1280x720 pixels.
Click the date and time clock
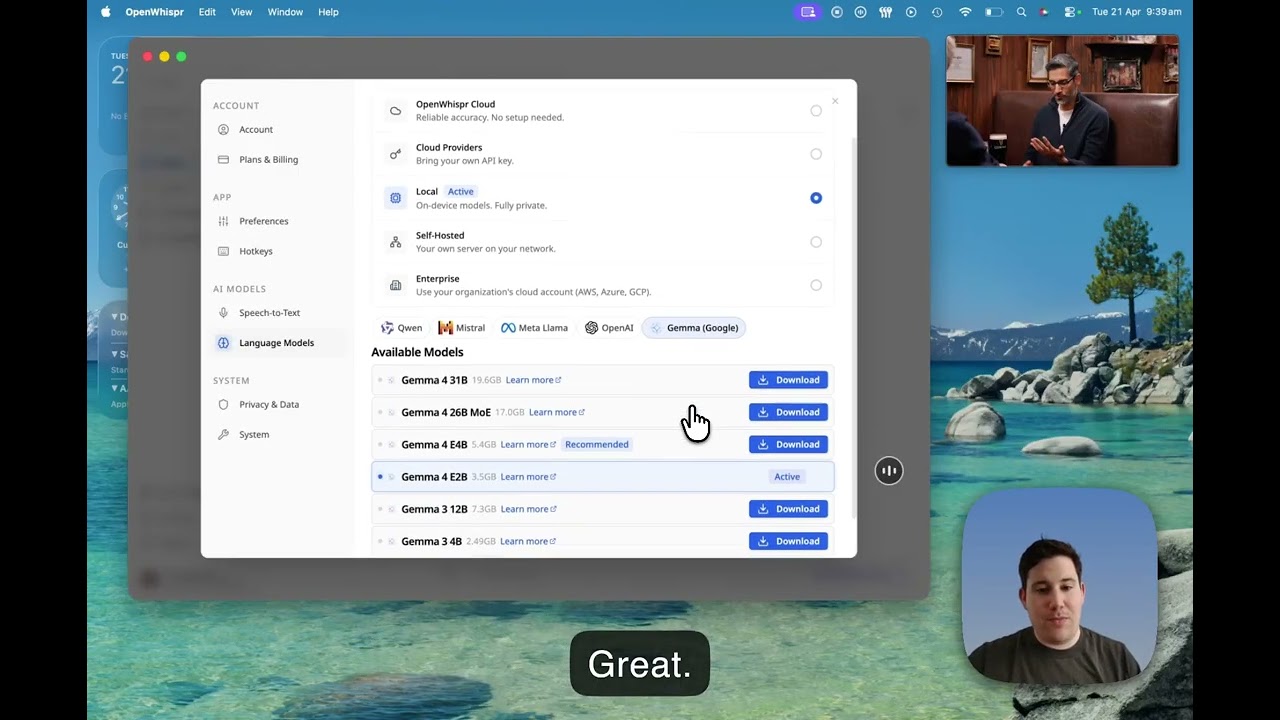coord(1137,12)
